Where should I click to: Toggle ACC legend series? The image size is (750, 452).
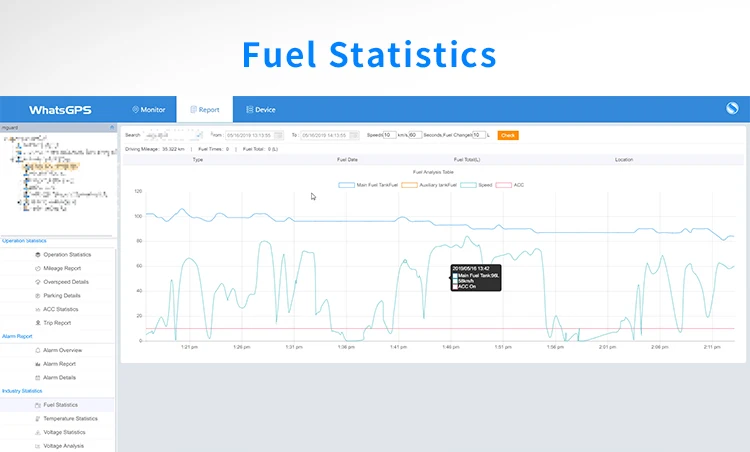tap(510, 185)
